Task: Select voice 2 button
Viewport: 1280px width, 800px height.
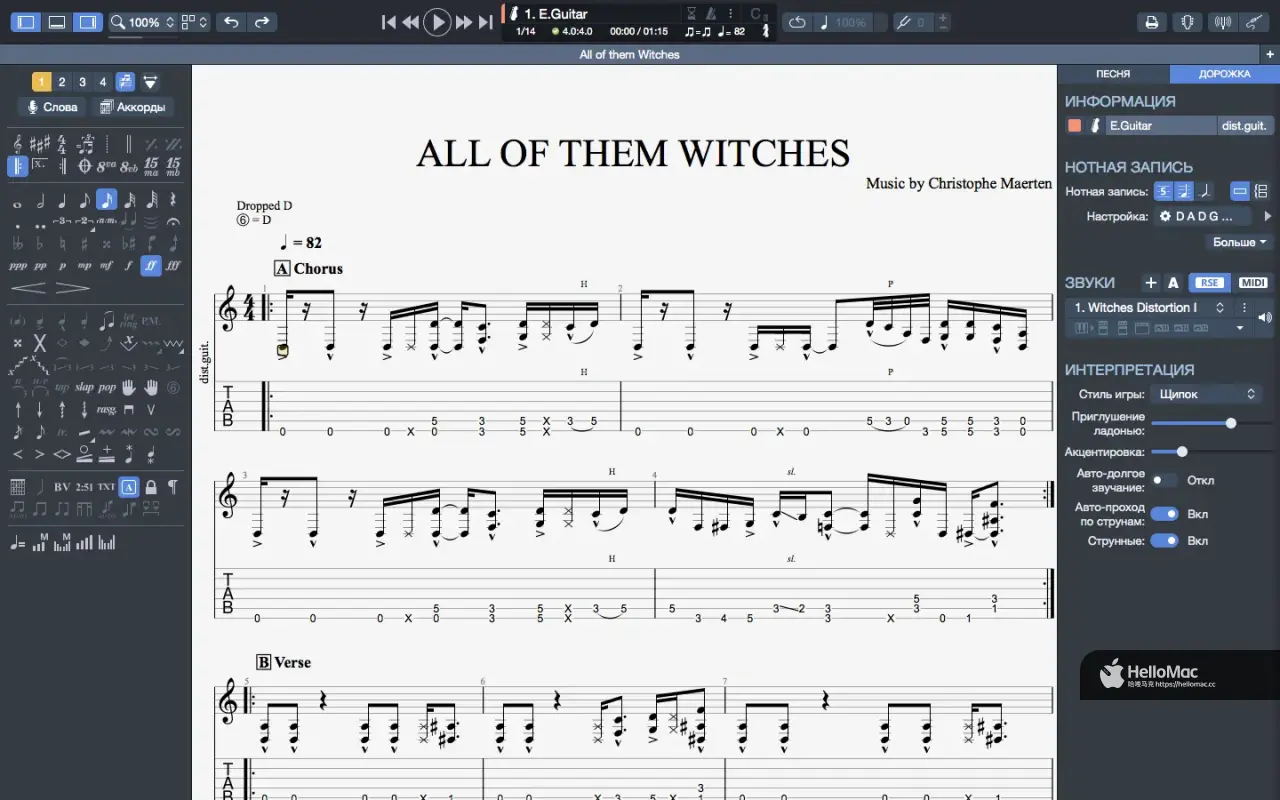Action: [x=62, y=82]
